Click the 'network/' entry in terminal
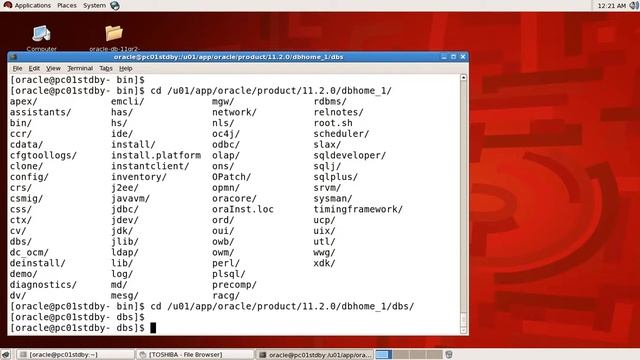640x360 pixels. (234, 112)
